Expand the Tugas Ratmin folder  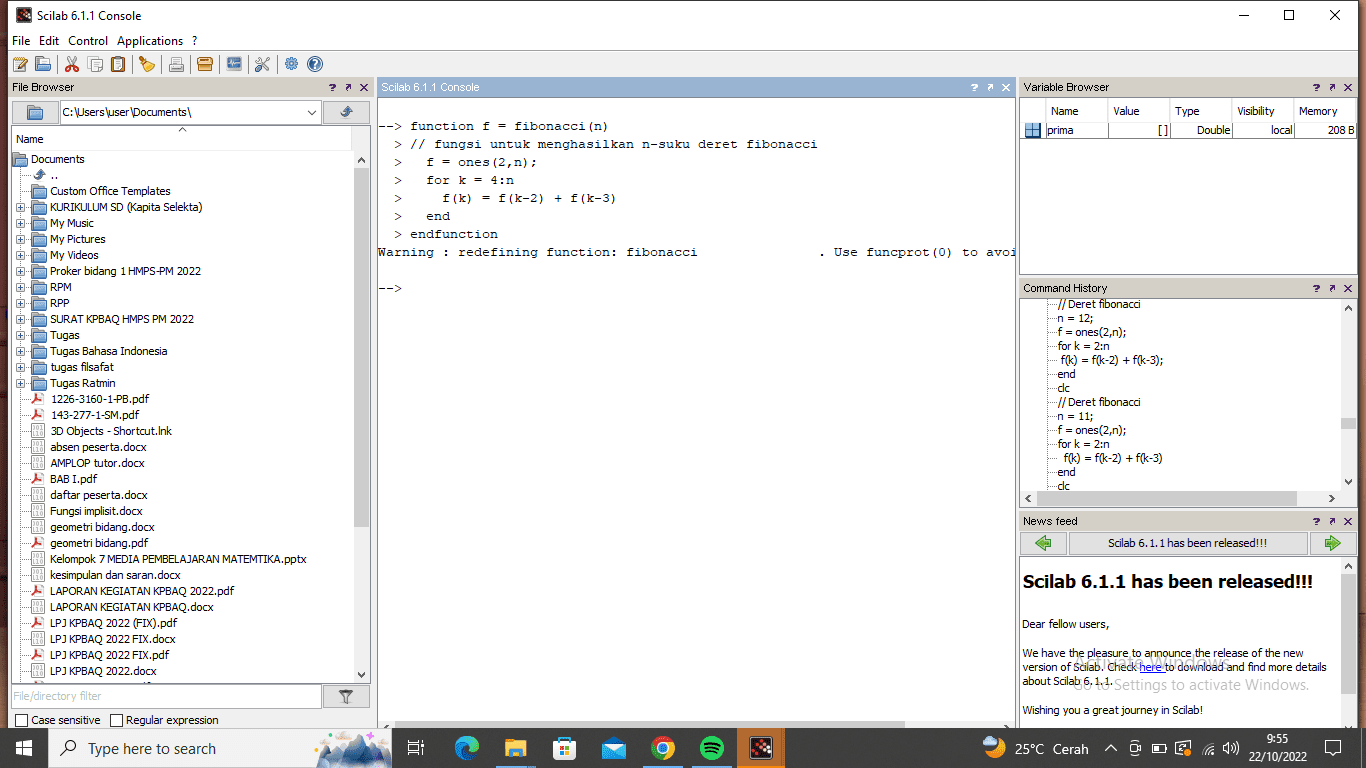tap(20, 383)
